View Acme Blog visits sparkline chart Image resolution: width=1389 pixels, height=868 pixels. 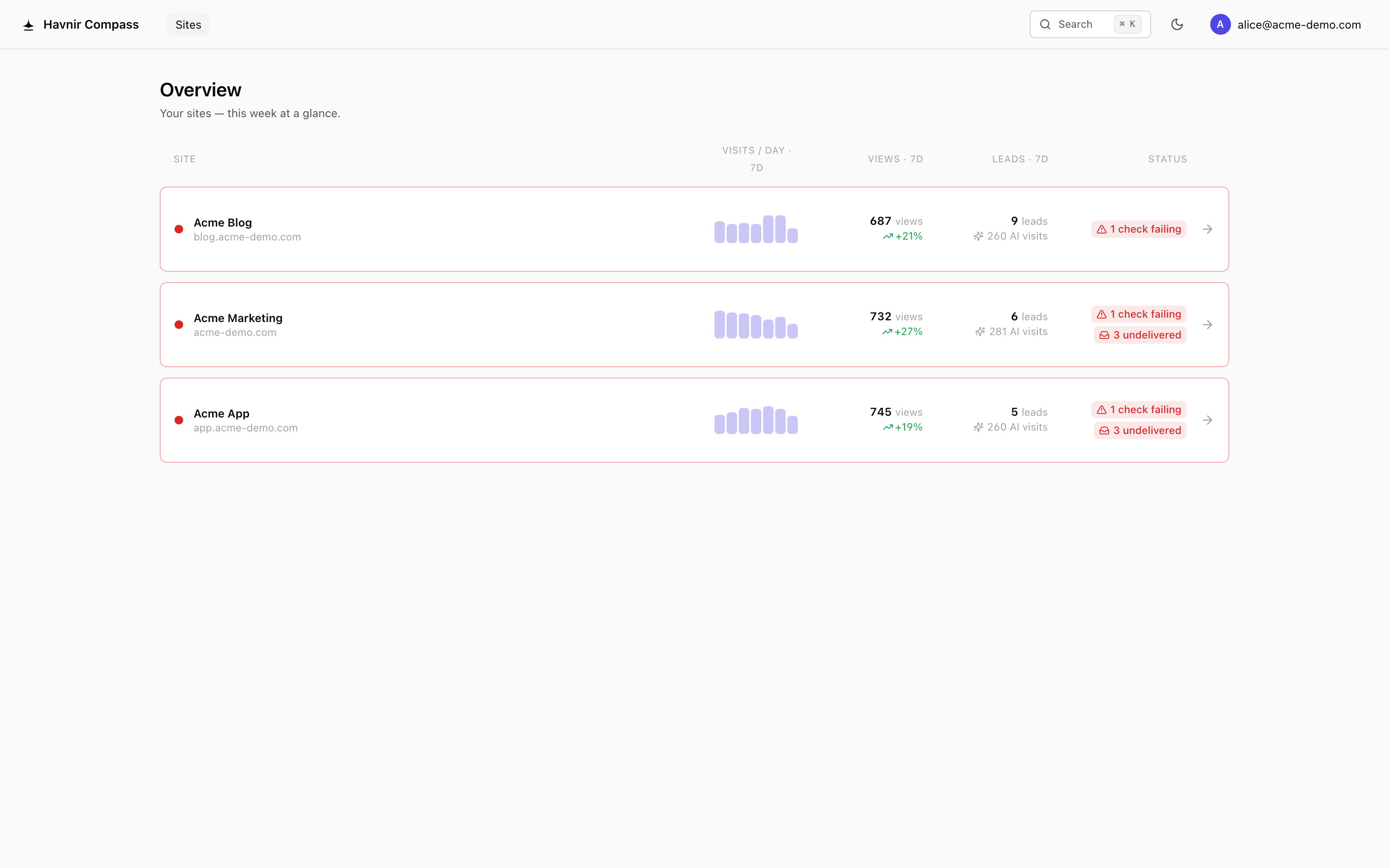click(756, 229)
